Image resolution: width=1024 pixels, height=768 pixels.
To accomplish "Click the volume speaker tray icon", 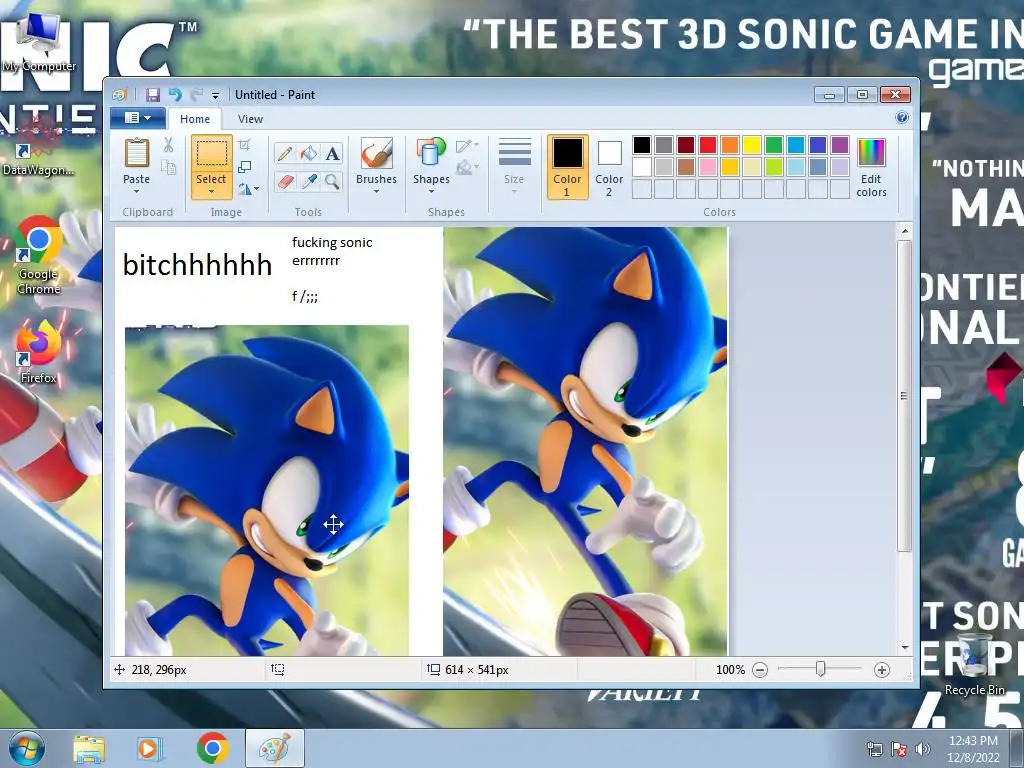I will pyautogui.click(x=923, y=749).
